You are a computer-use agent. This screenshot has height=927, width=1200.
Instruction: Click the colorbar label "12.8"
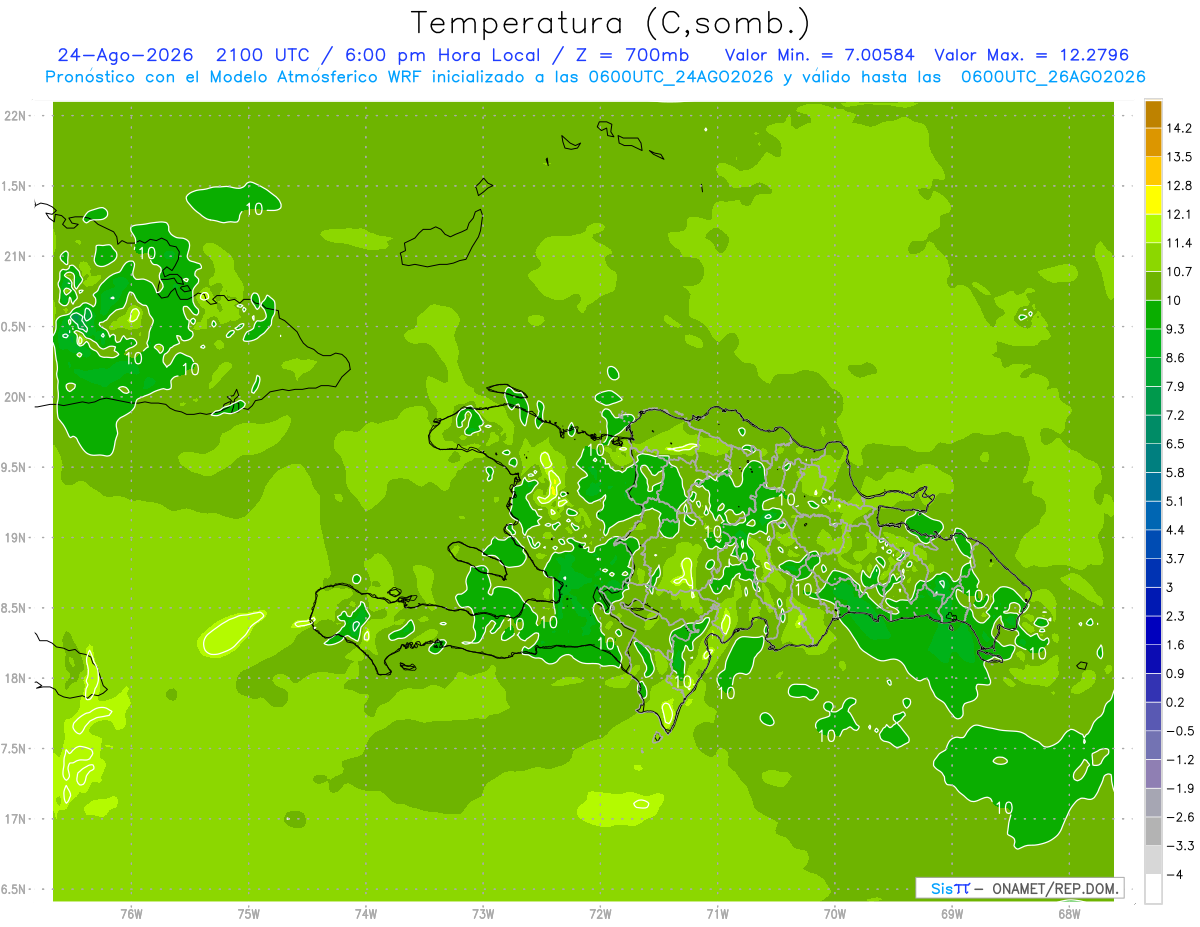pyautogui.click(x=1179, y=186)
